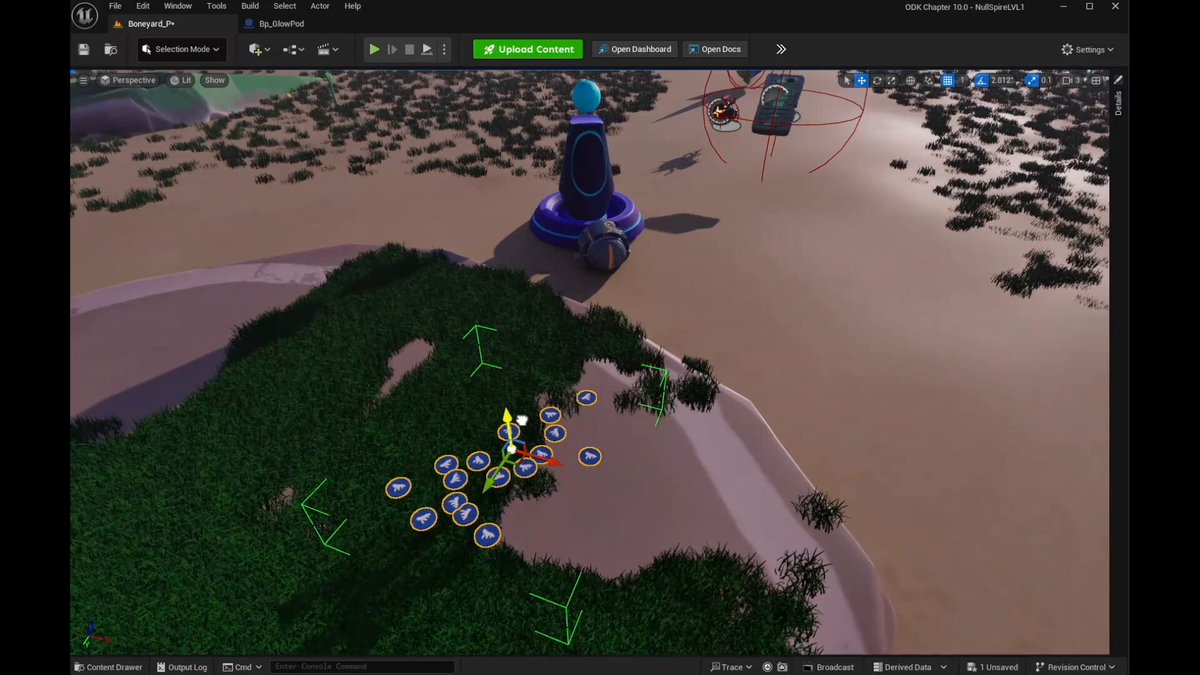
Task: Change scale snap value 0.1
Action: [1046, 80]
